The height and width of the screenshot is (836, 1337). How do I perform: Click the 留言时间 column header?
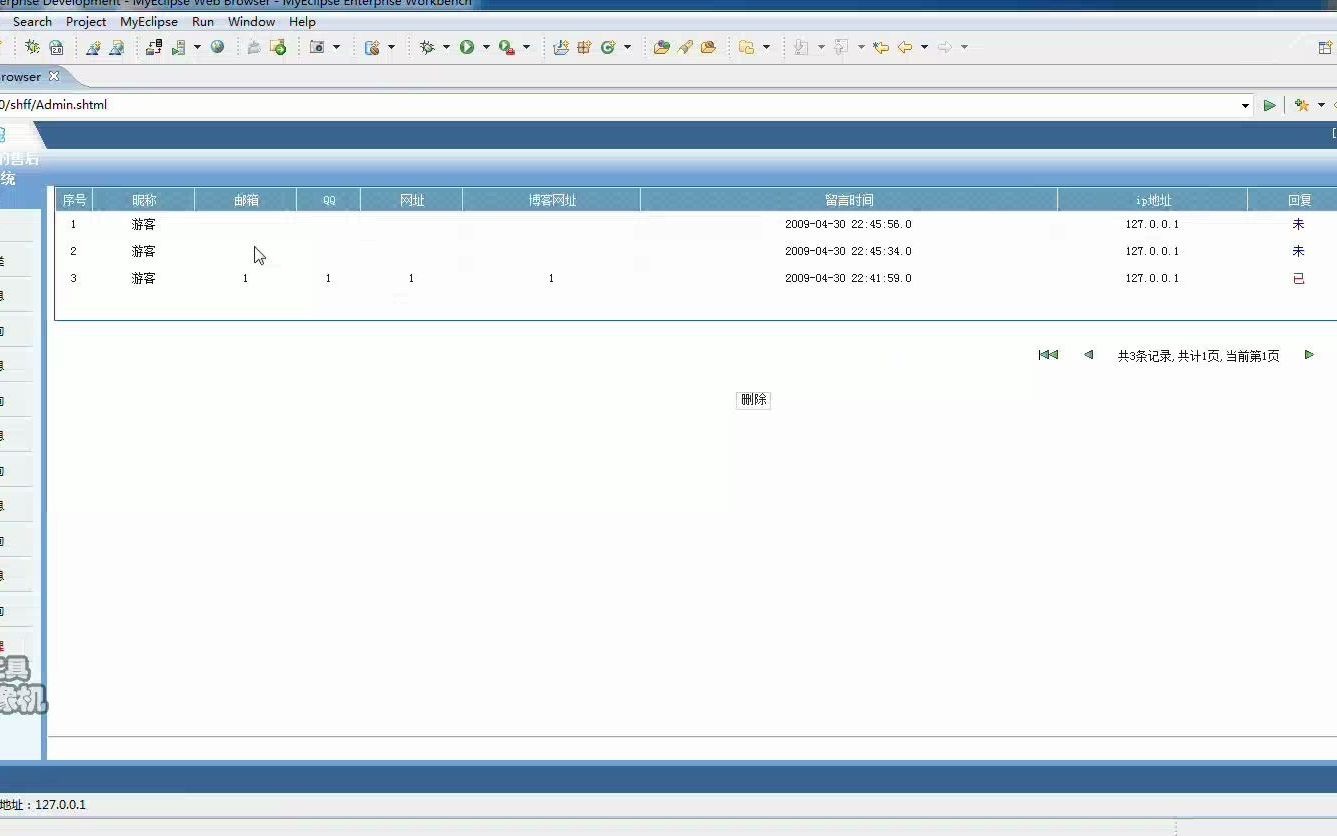point(849,200)
